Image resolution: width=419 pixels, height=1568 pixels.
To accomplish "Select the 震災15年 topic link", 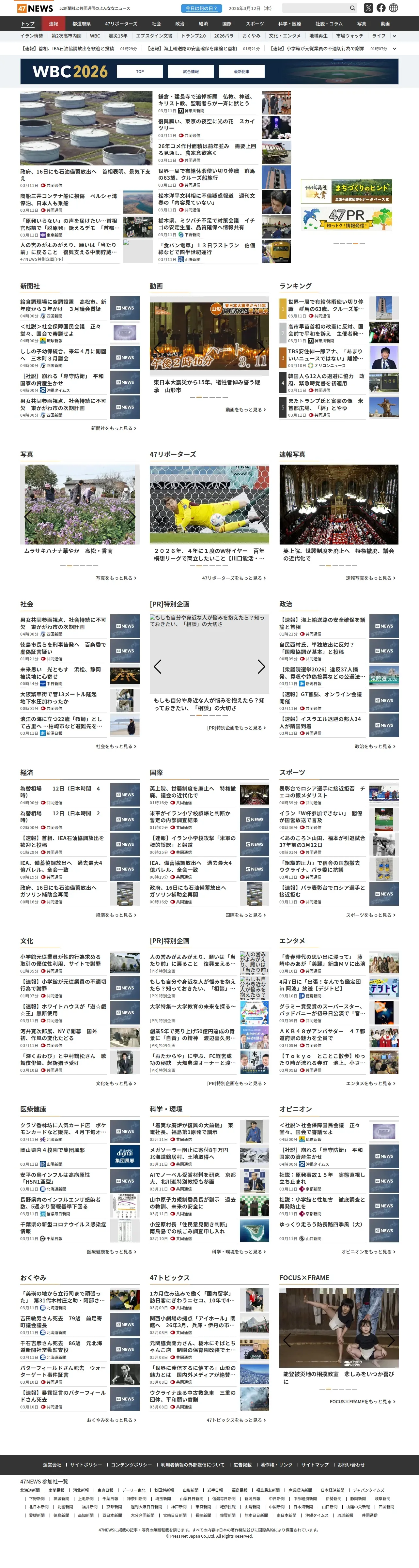I will tap(117, 36).
